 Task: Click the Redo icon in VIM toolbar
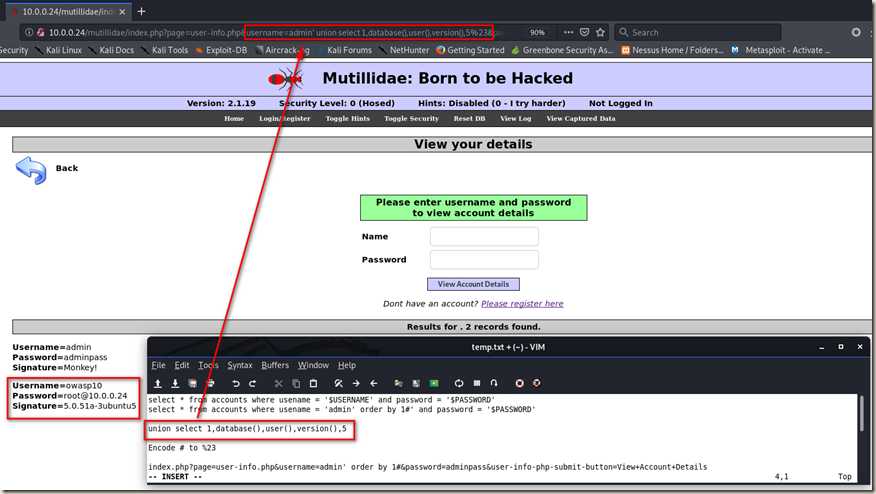253,383
